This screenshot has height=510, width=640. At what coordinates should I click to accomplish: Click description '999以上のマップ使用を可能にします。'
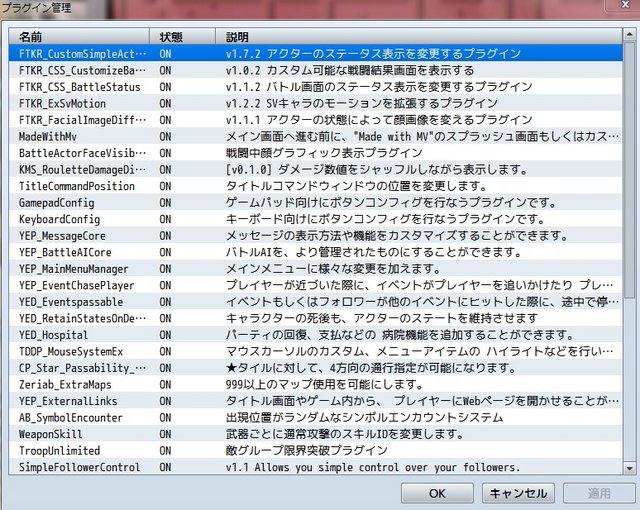click(x=324, y=384)
